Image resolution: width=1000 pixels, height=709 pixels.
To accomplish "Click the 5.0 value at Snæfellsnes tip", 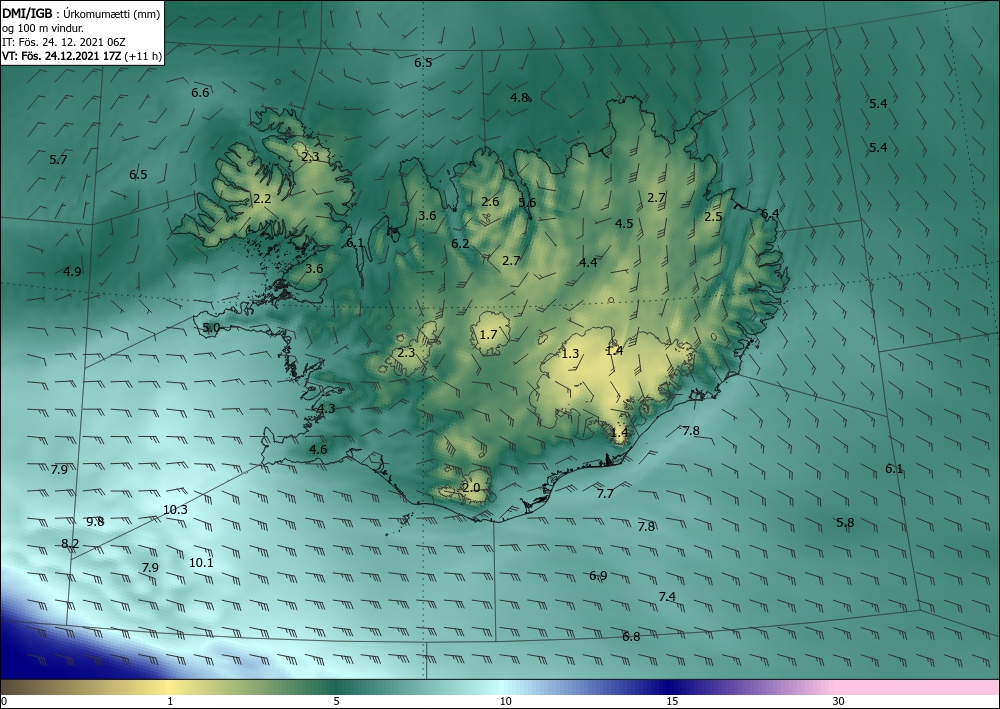I will pyautogui.click(x=211, y=328).
